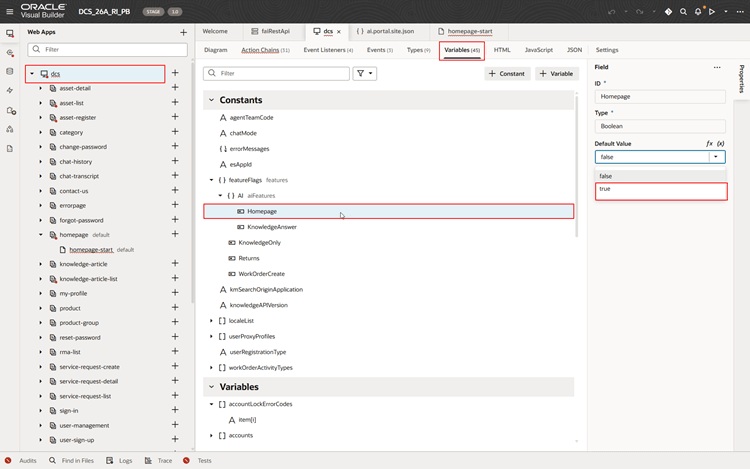750x469 pixels.
Task: Click the (x) variable picker icon
Action: [720, 143]
